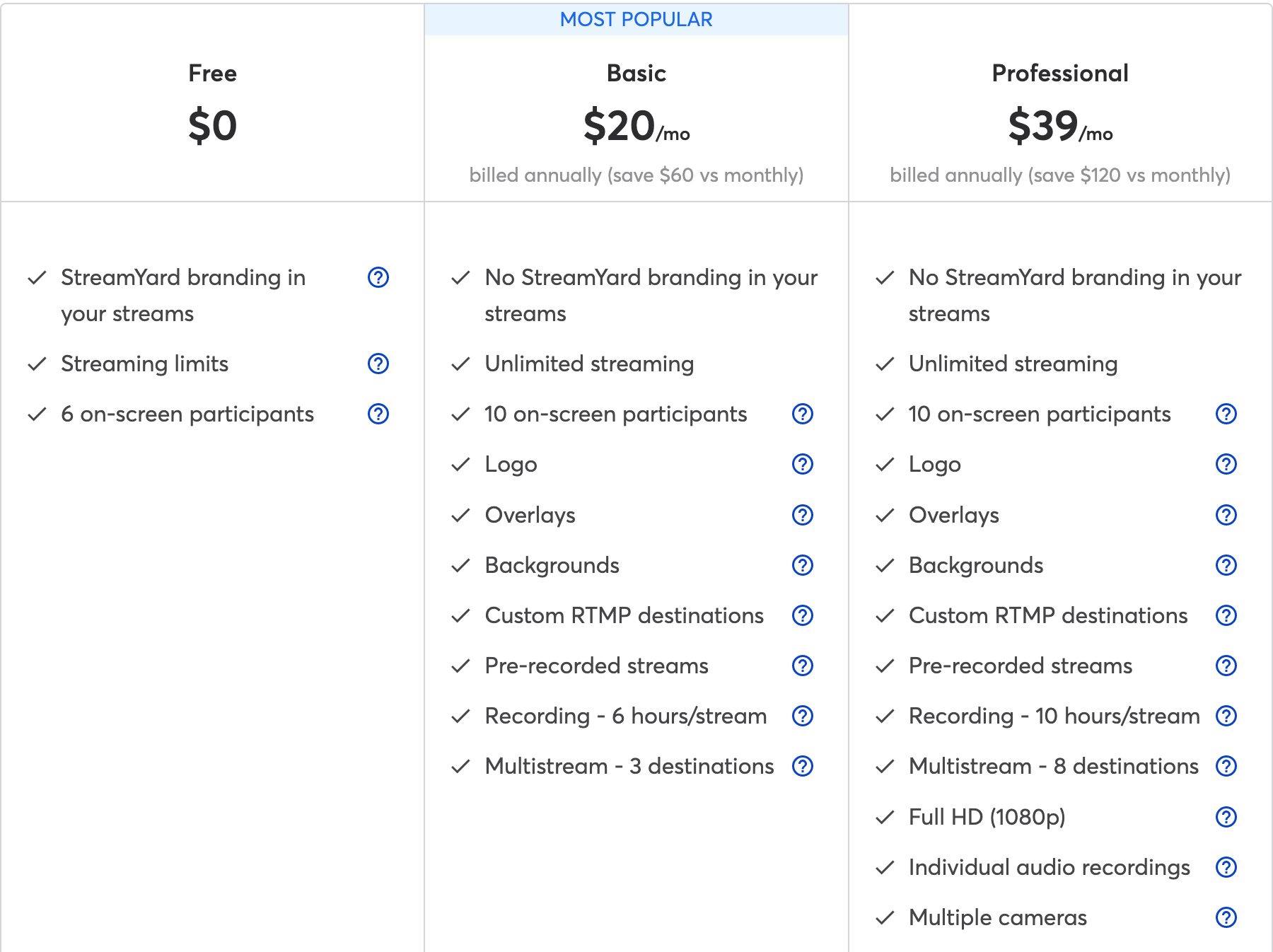
Task: Click help icon for Professional Backgrounds
Action: 1226,565
